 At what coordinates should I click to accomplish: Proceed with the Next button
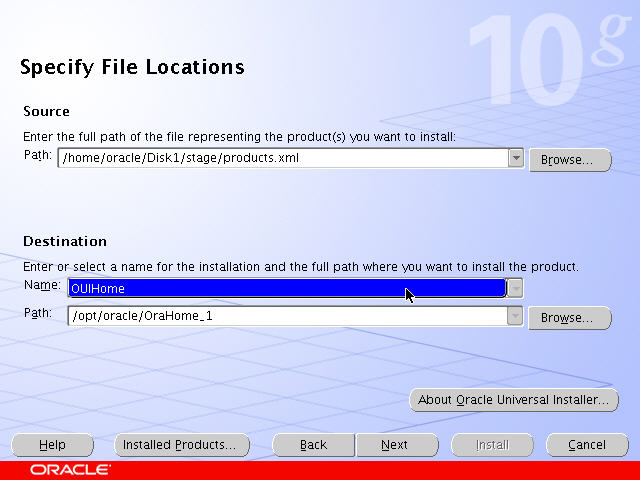click(397, 445)
